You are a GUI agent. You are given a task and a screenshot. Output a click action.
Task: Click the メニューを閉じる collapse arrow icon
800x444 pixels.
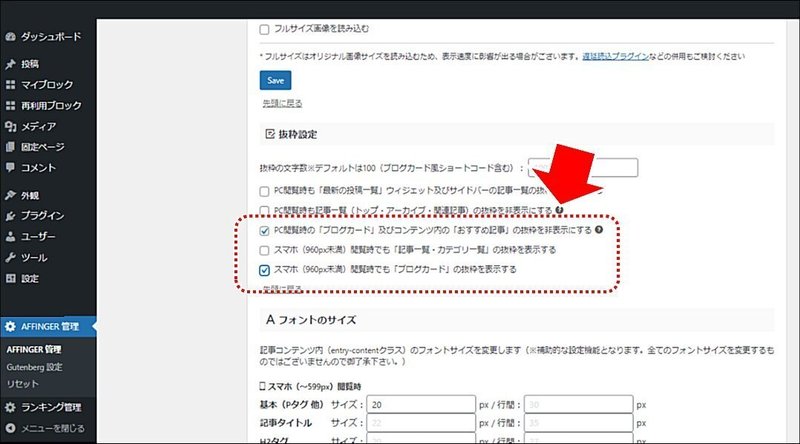[10, 428]
